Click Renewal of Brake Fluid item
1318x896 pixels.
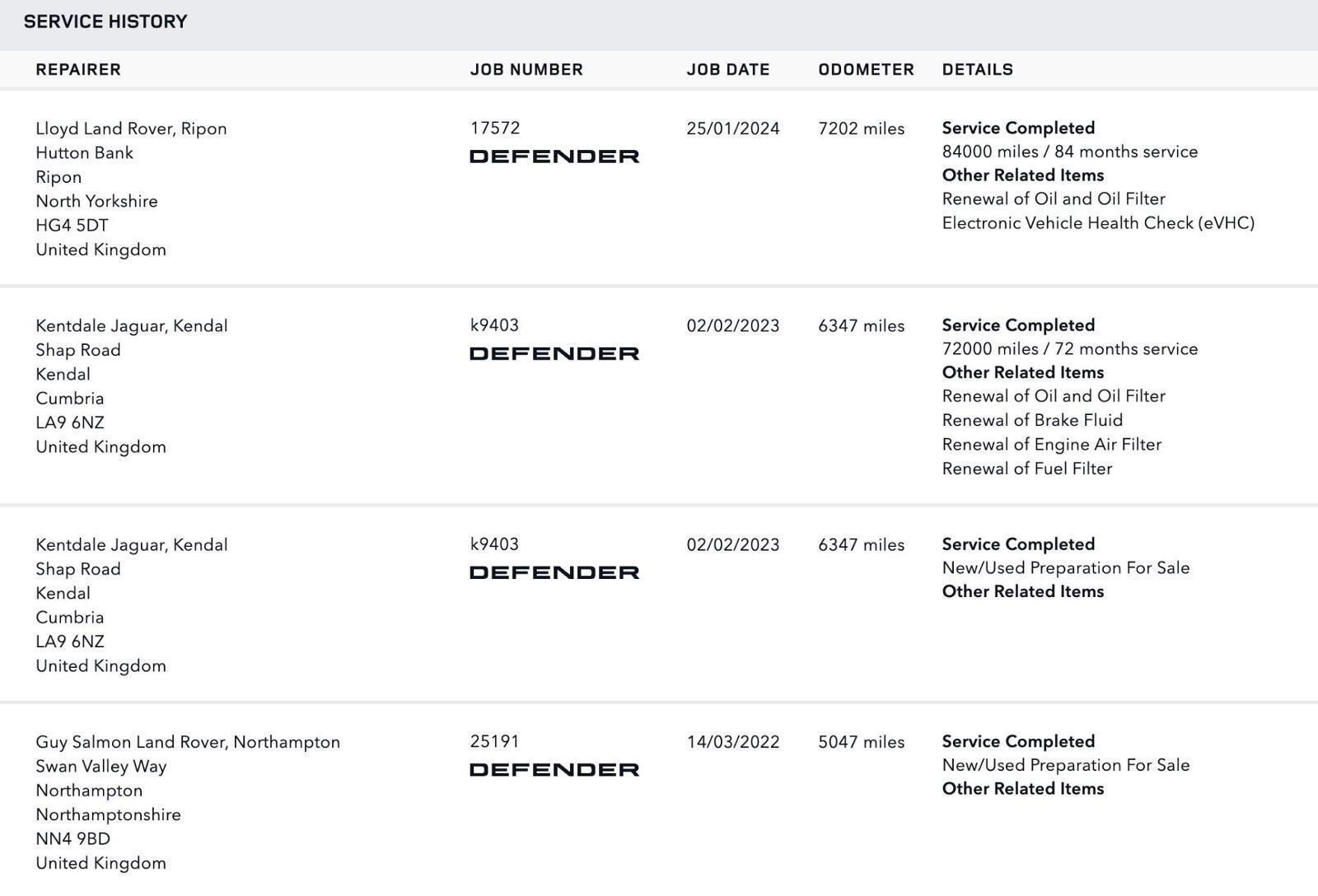(1032, 420)
